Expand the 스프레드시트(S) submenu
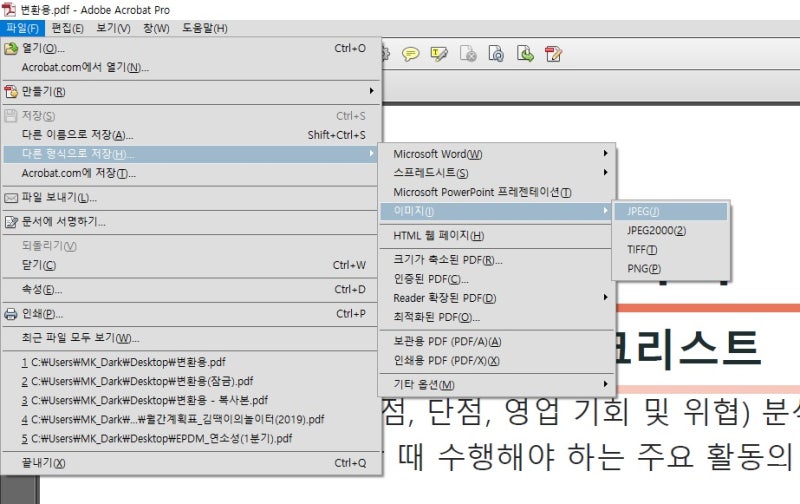 pos(497,173)
